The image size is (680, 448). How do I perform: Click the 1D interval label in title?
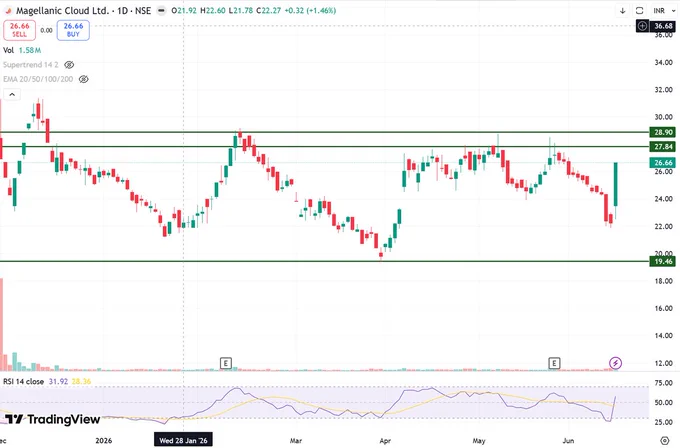click(122, 10)
